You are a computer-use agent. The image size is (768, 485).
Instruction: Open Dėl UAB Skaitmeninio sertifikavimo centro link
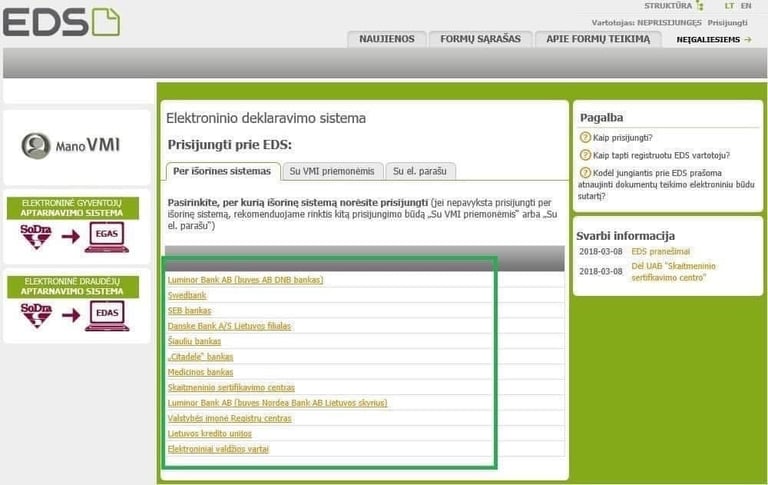(673, 271)
